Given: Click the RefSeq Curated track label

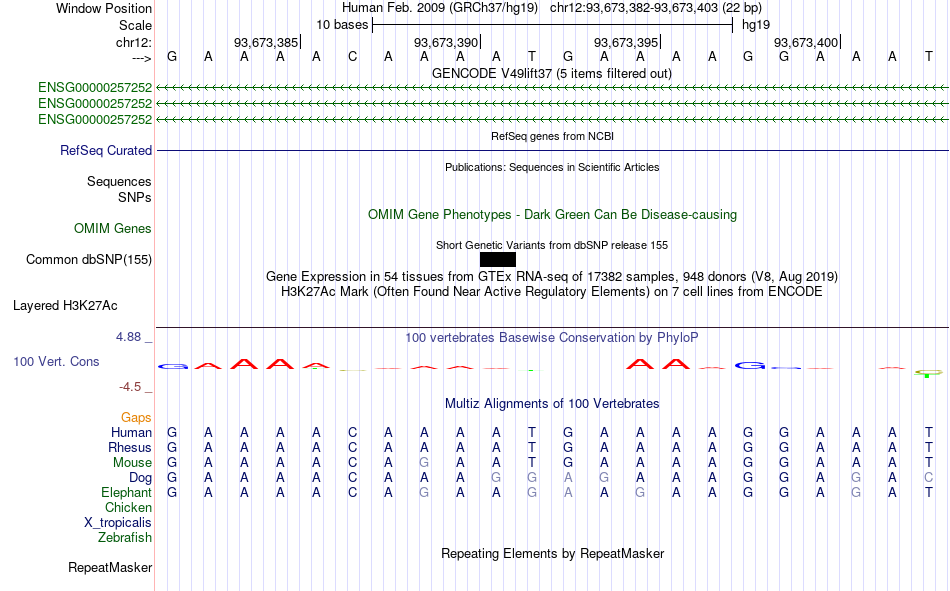Looking at the screenshot, I should click(x=106, y=150).
